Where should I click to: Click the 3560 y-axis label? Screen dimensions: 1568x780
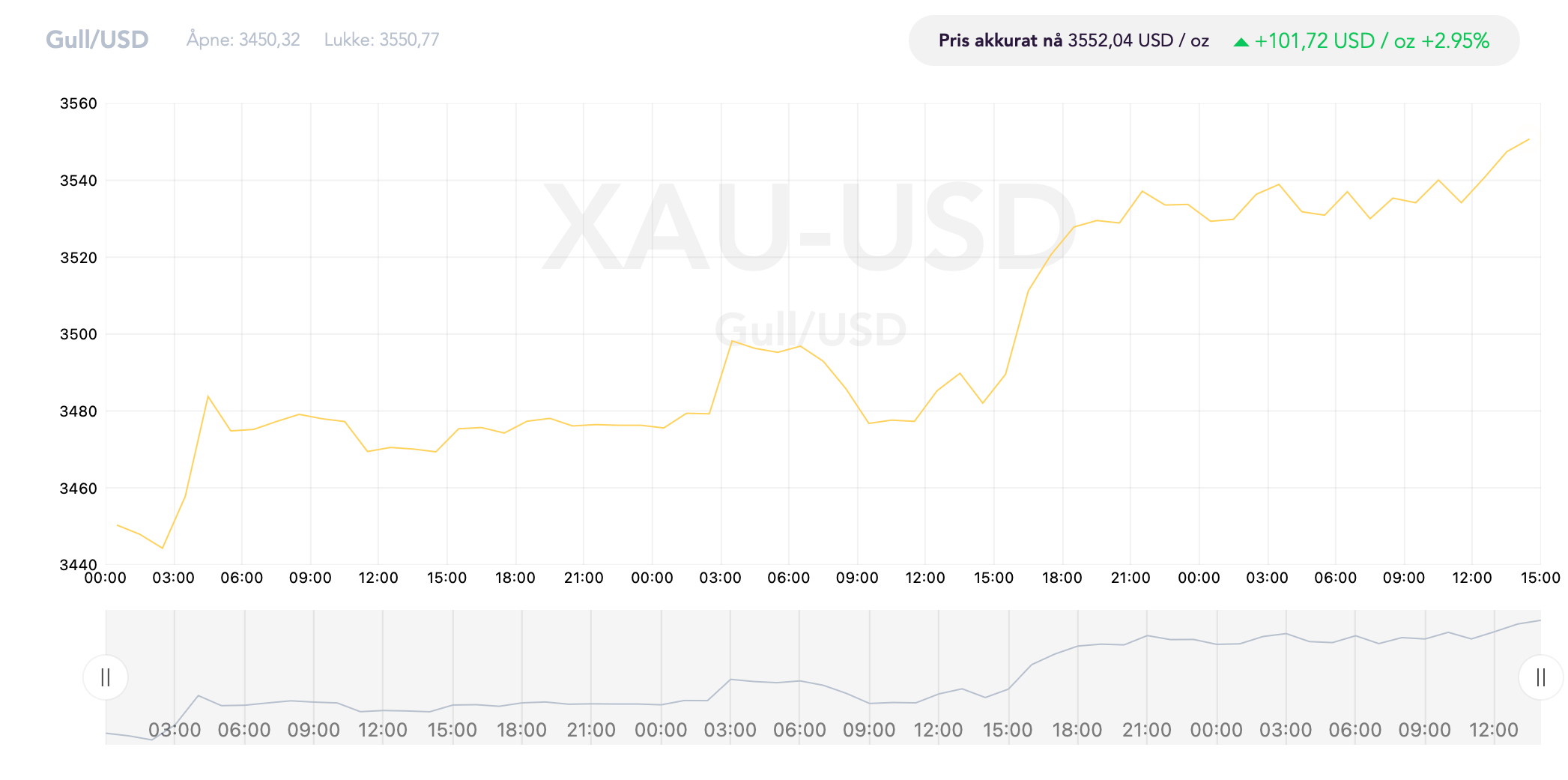coord(79,103)
